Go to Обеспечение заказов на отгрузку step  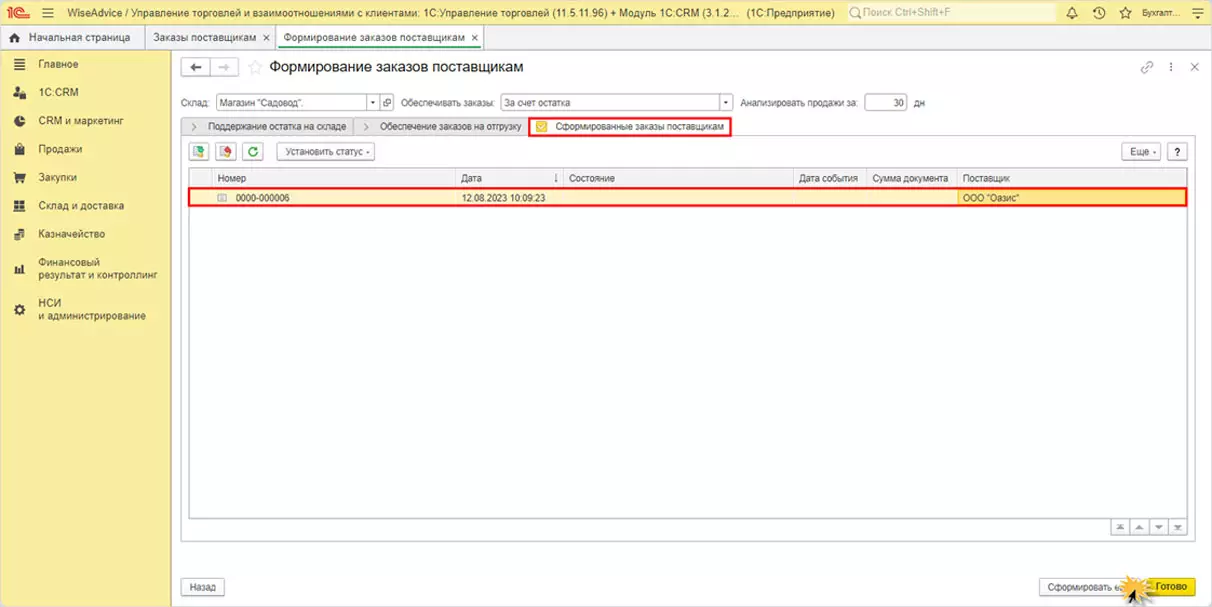[440, 127]
